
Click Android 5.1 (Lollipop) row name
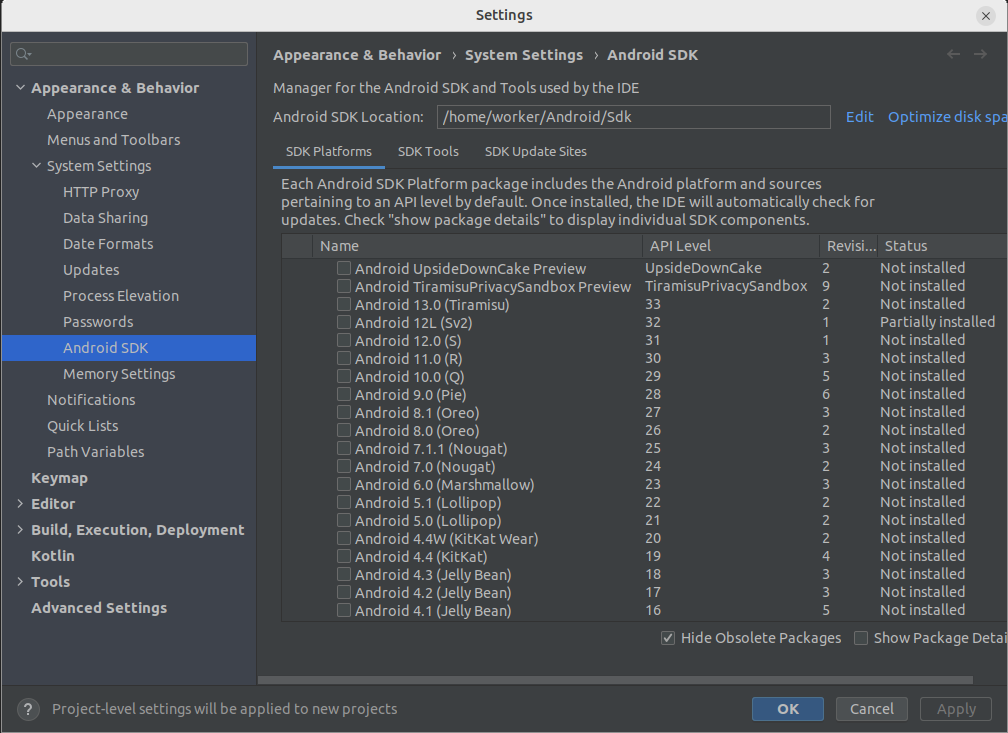[x=428, y=503]
